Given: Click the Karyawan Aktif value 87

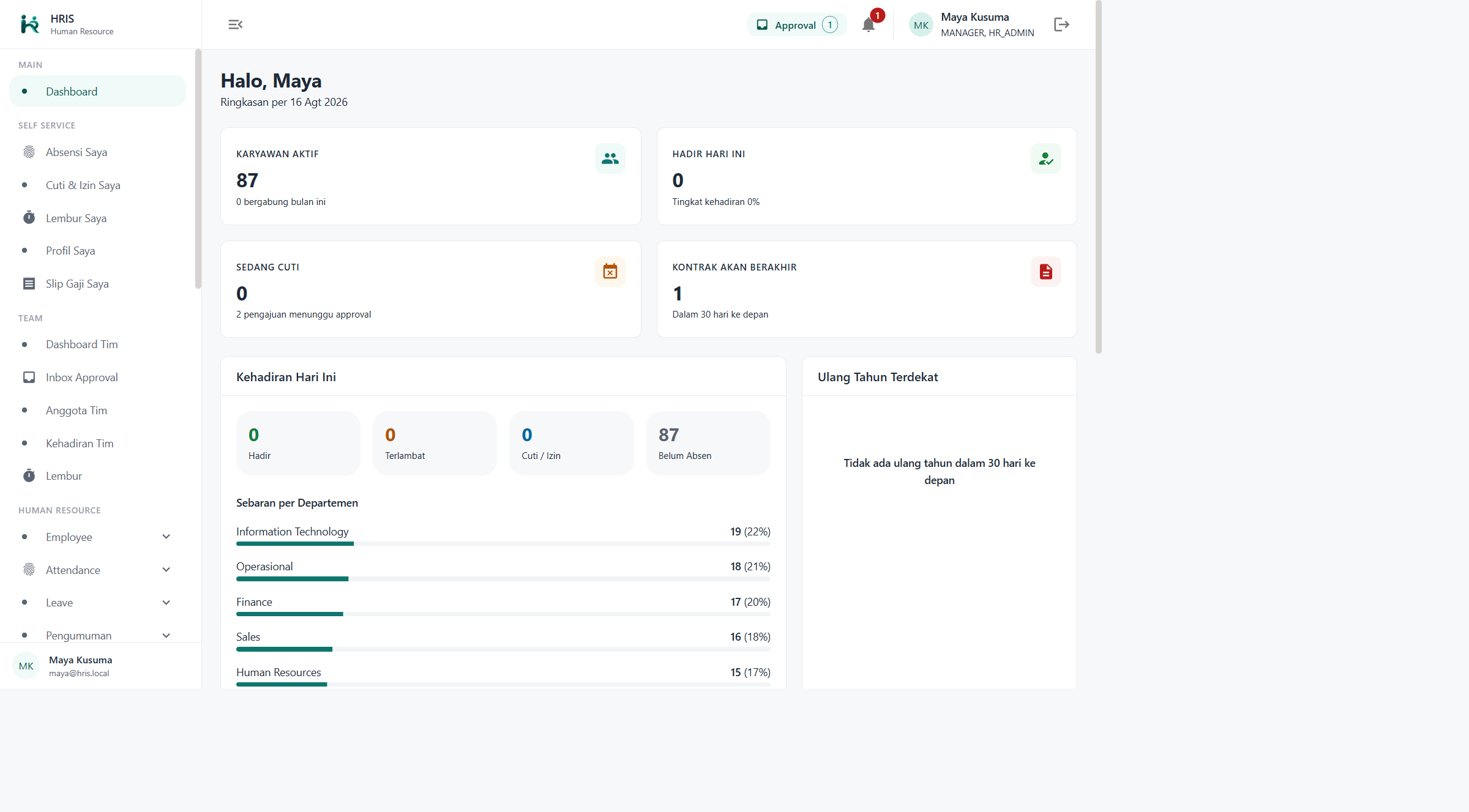Looking at the screenshot, I should (247, 181).
